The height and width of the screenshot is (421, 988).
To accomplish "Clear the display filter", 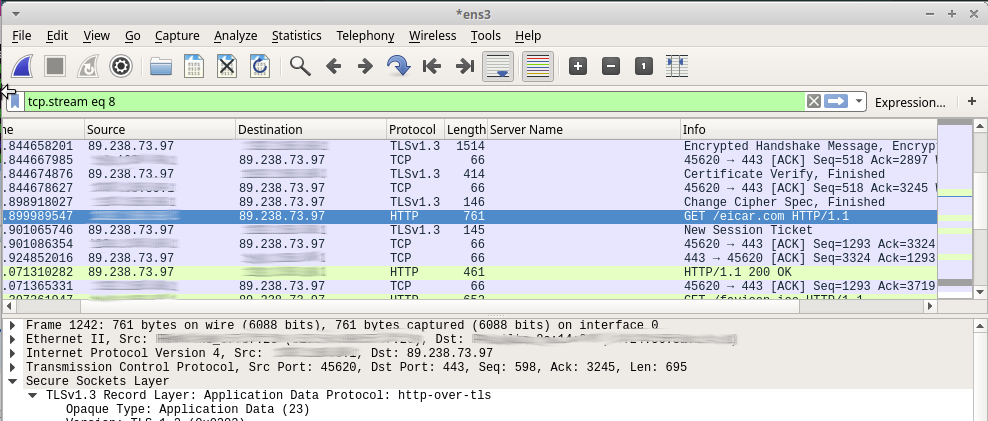I will coord(814,101).
